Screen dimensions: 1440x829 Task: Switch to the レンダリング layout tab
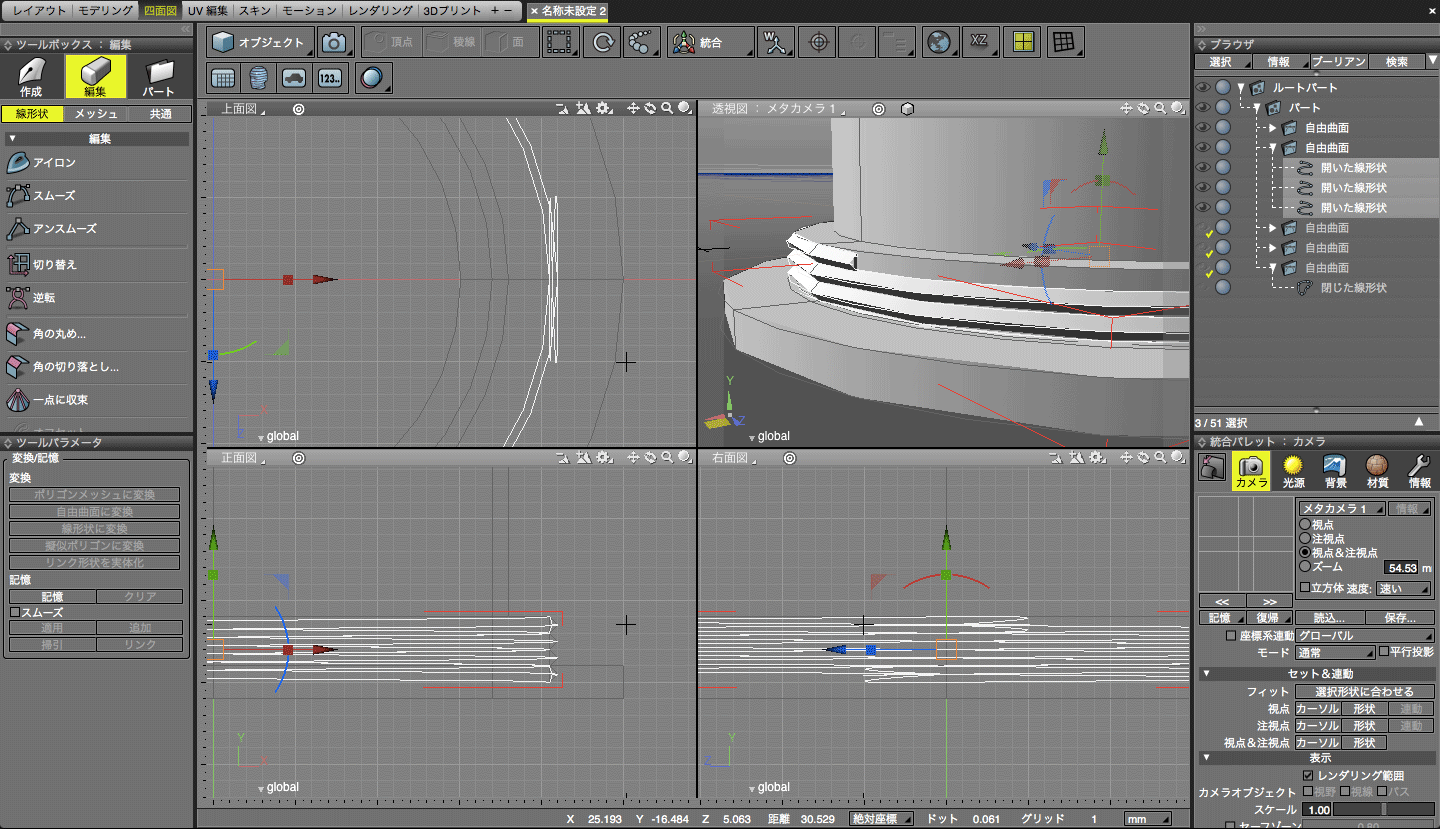click(382, 11)
